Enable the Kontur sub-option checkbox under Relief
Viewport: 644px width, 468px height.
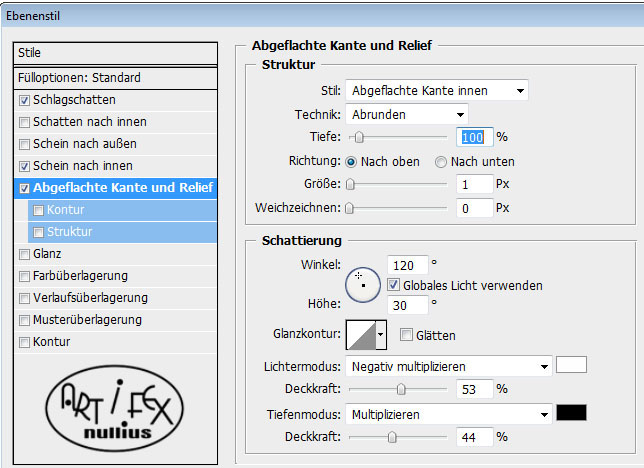click(38, 210)
